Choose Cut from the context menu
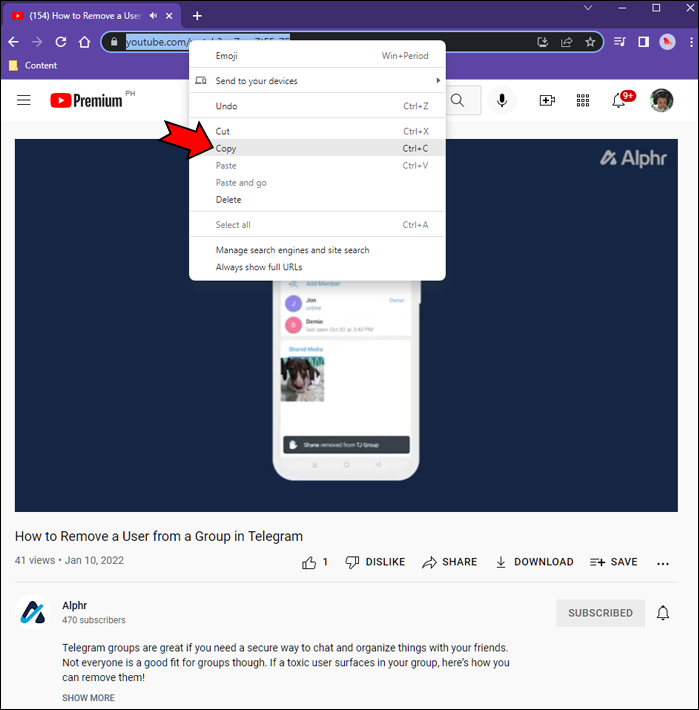 [x=317, y=131]
